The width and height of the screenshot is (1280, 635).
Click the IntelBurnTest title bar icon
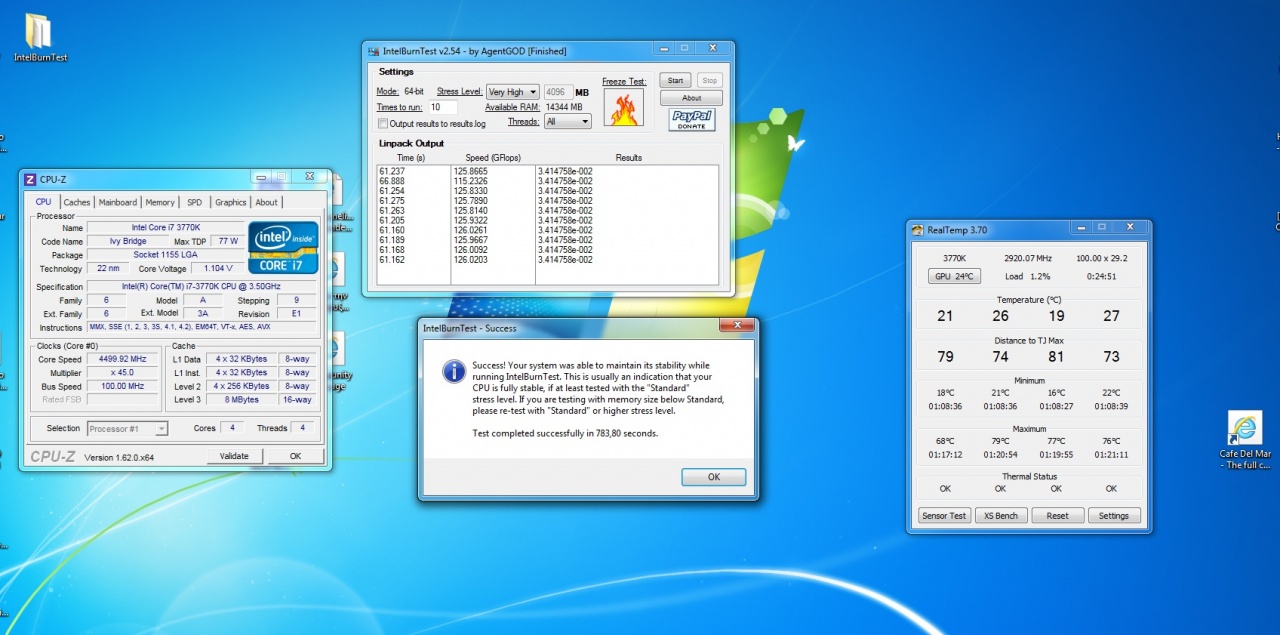click(x=373, y=50)
